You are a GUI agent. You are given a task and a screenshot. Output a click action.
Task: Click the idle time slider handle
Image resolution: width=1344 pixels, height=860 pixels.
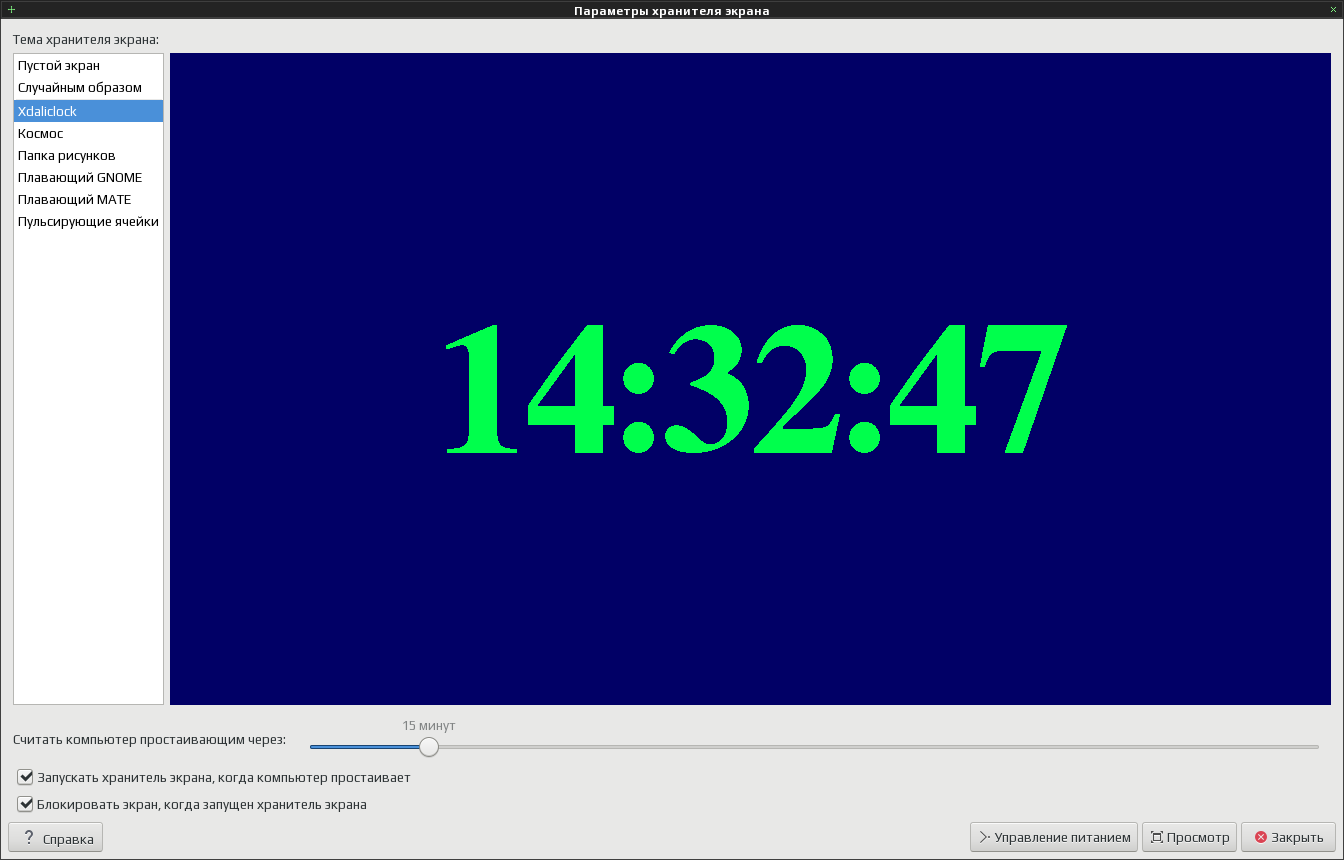429,746
